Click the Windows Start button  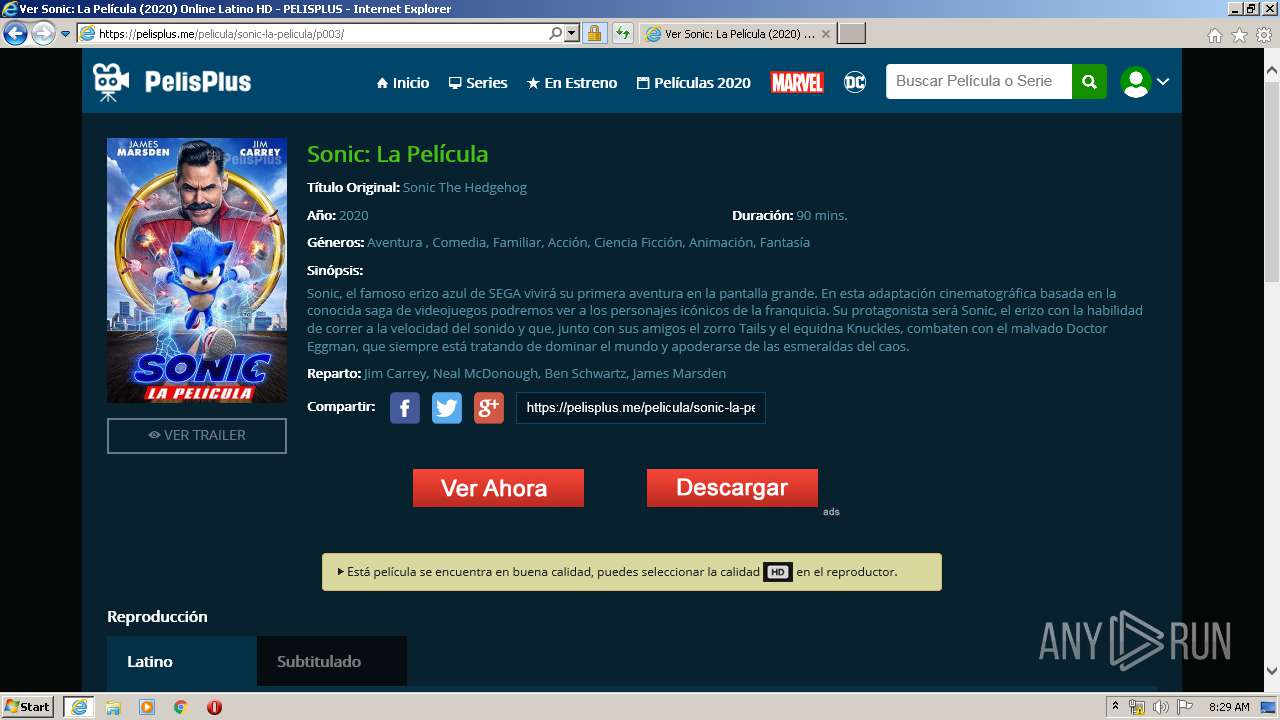point(28,707)
